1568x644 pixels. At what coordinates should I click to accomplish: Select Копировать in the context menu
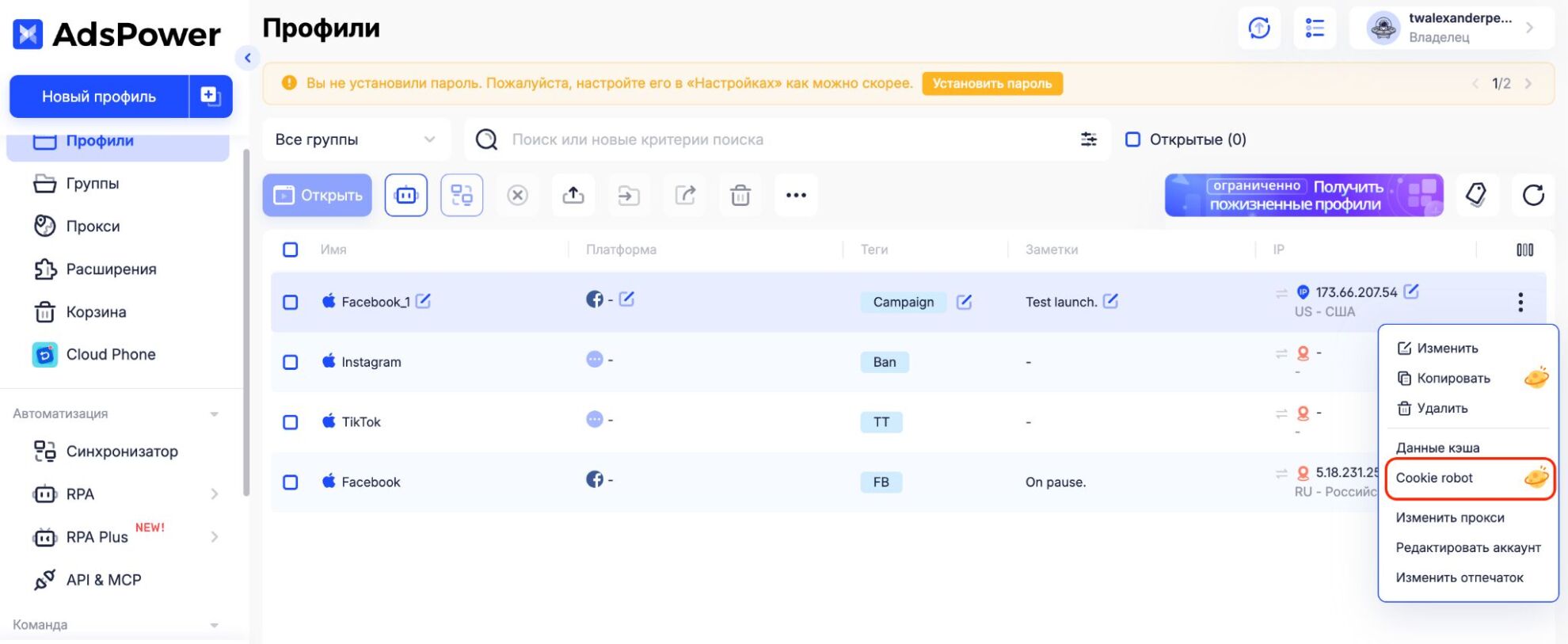coord(1444,379)
